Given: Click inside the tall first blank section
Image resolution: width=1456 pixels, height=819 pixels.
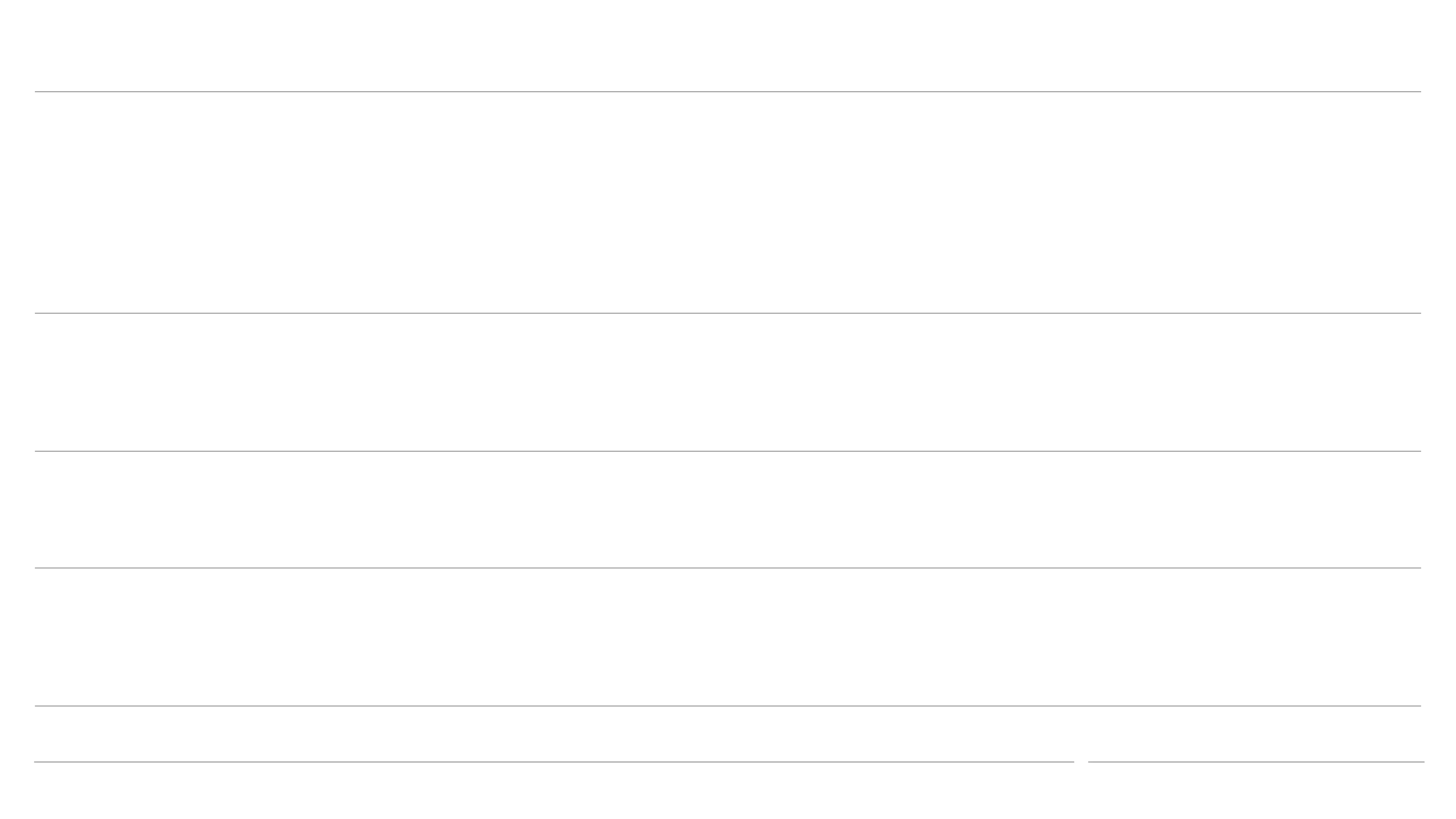Looking at the screenshot, I should 728,202.
